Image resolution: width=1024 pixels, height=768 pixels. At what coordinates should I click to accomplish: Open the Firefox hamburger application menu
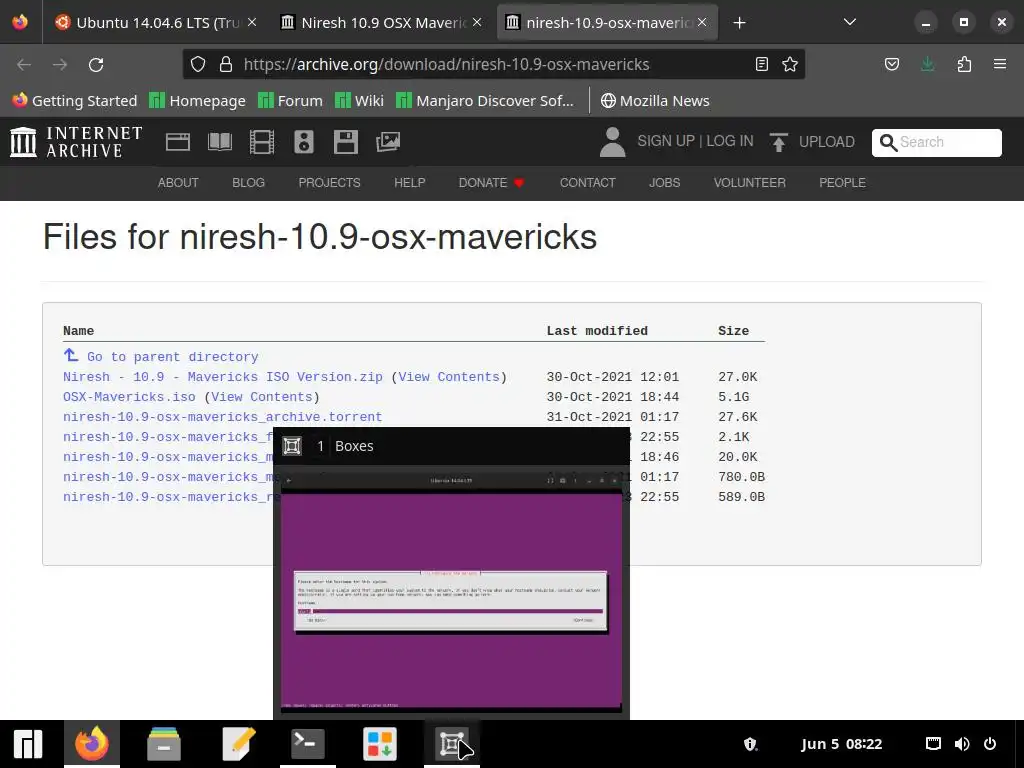[999, 64]
